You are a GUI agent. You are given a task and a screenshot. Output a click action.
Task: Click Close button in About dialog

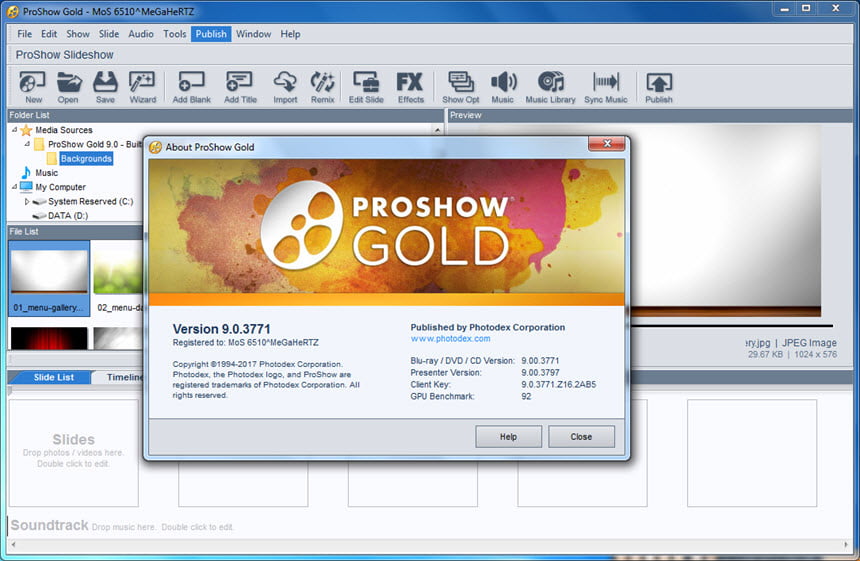coord(581,437)
